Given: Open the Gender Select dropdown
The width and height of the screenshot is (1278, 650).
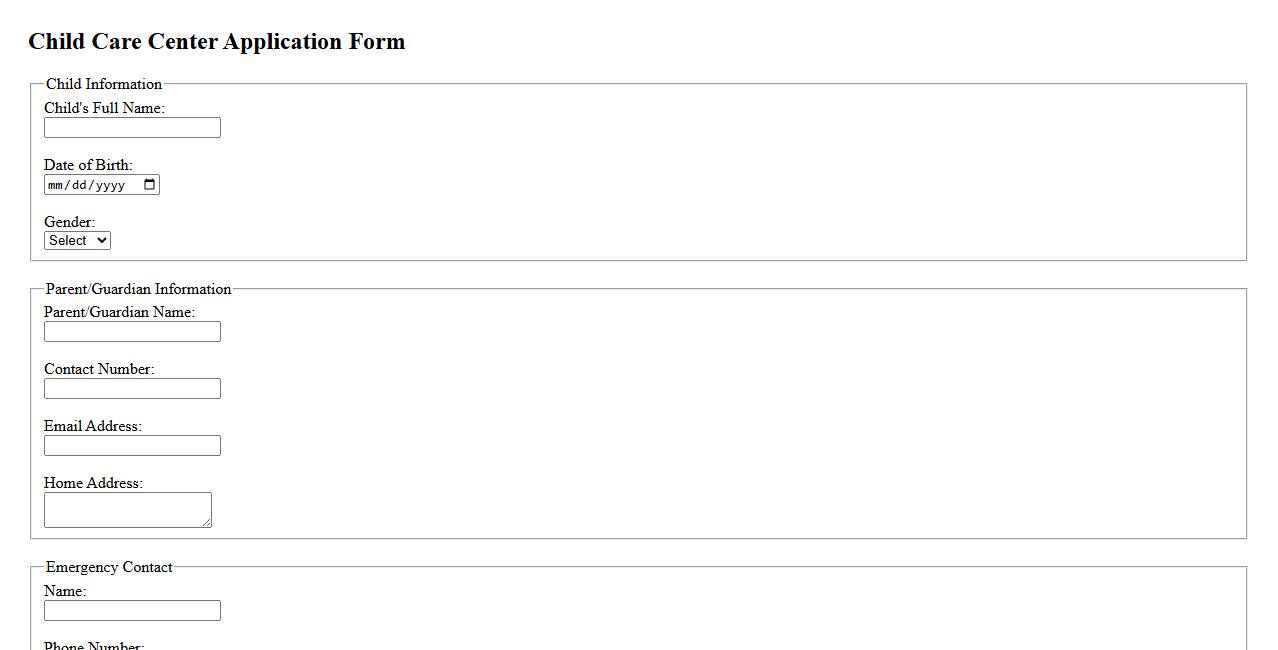Looking at the screenshot, I should 77,241.
